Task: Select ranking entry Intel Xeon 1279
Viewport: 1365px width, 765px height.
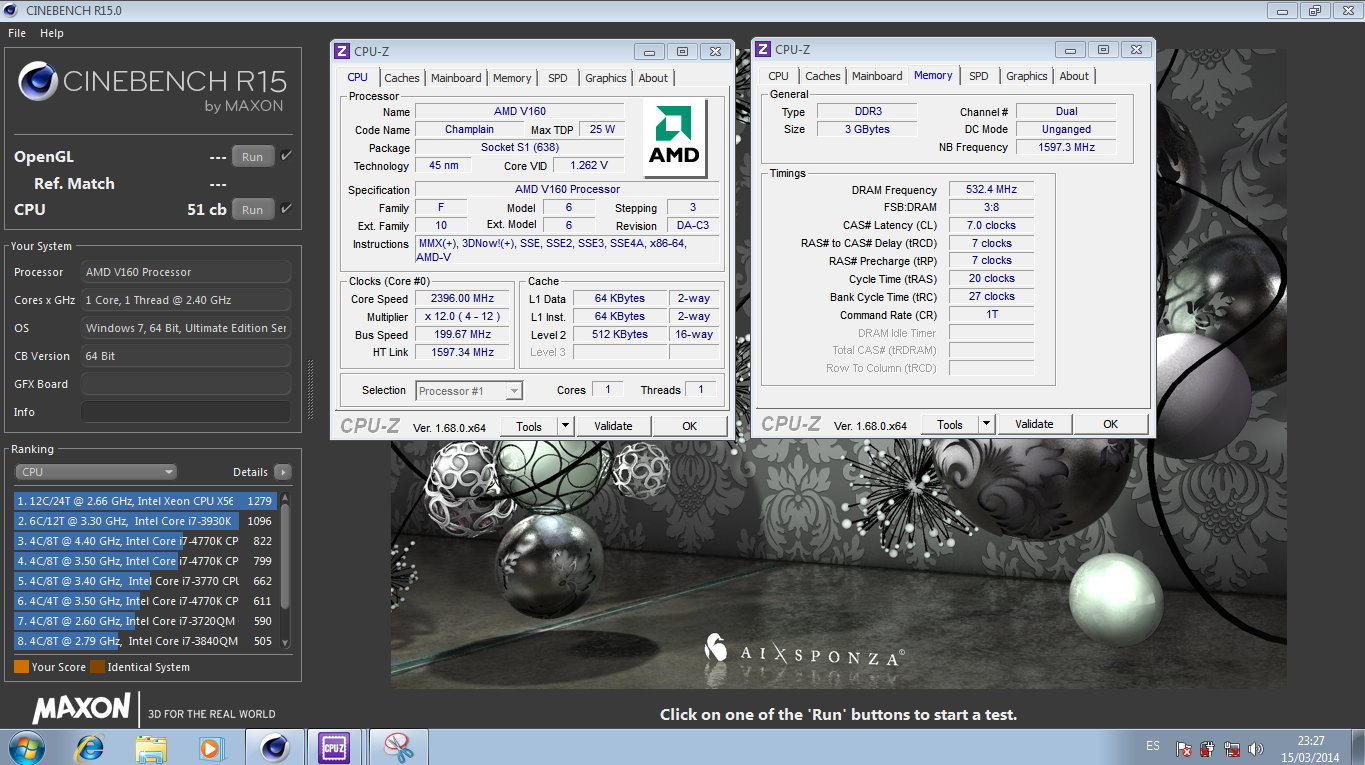Action: pyautogui.click(x=146, y=501)
